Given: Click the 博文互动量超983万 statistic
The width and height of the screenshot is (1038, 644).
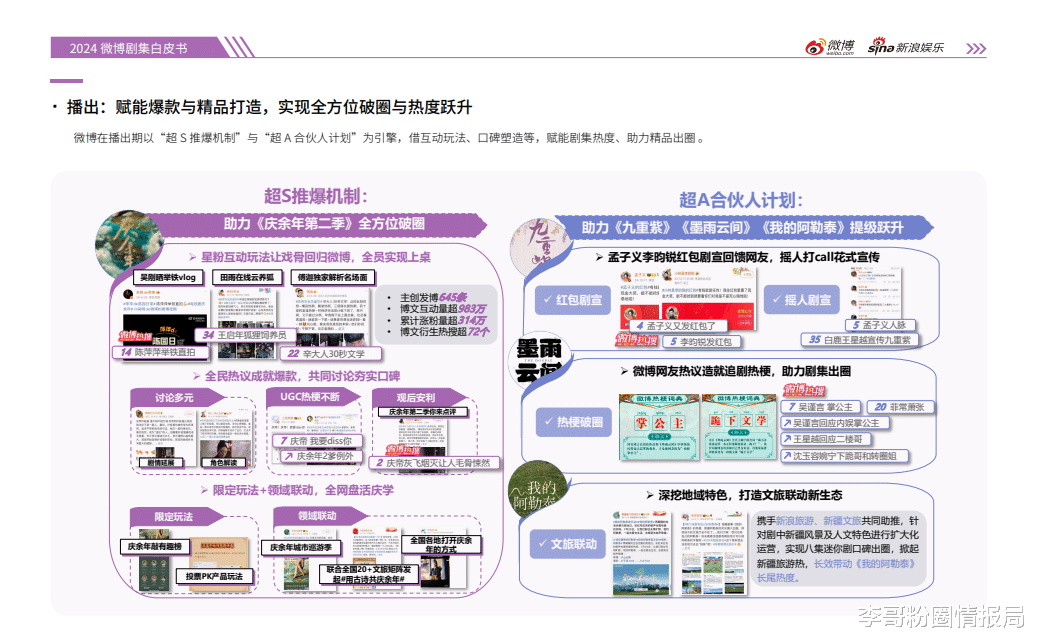Looking at the screenshot, I should point(443,309).
